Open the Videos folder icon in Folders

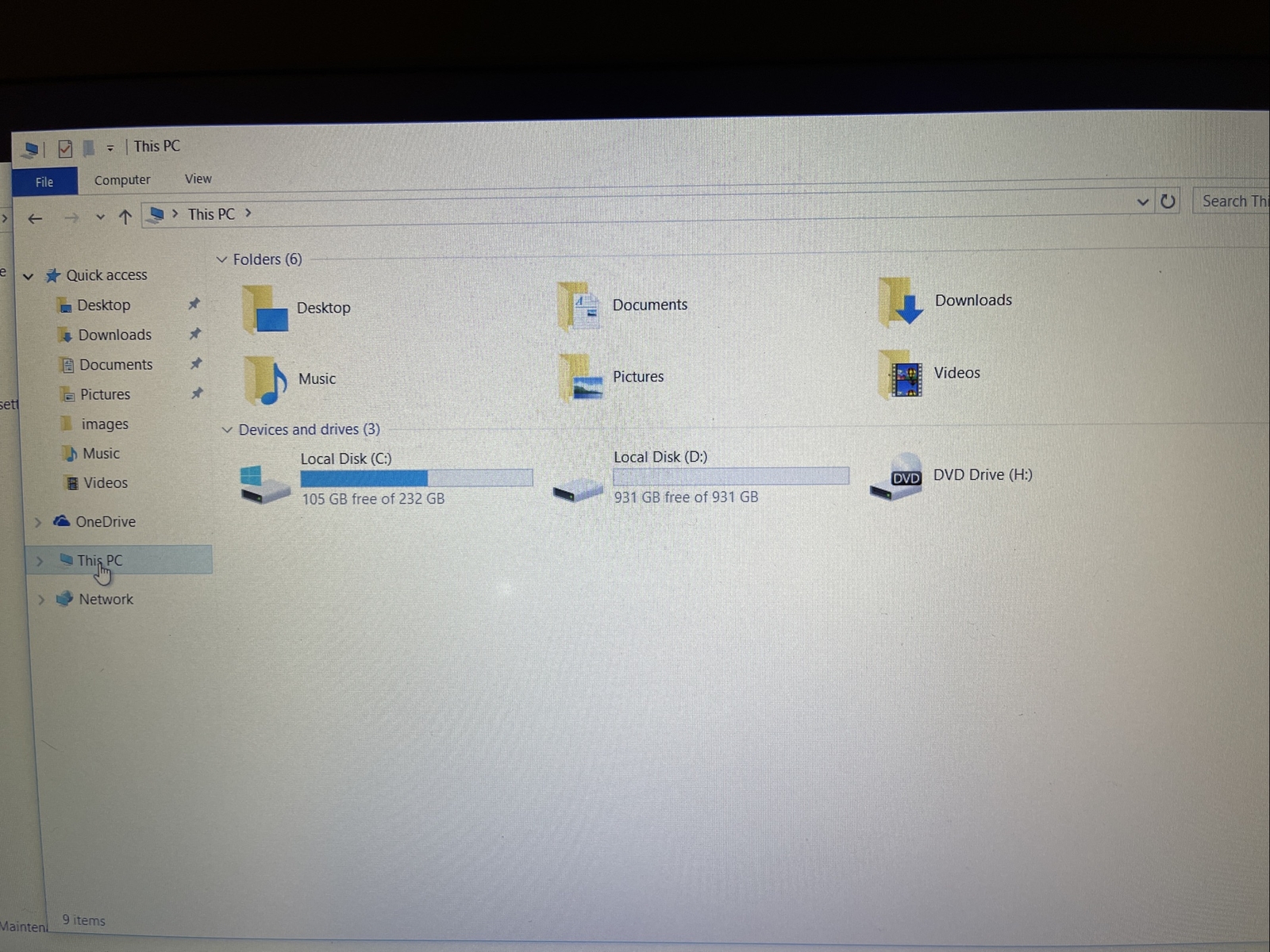tap(901, 373)
